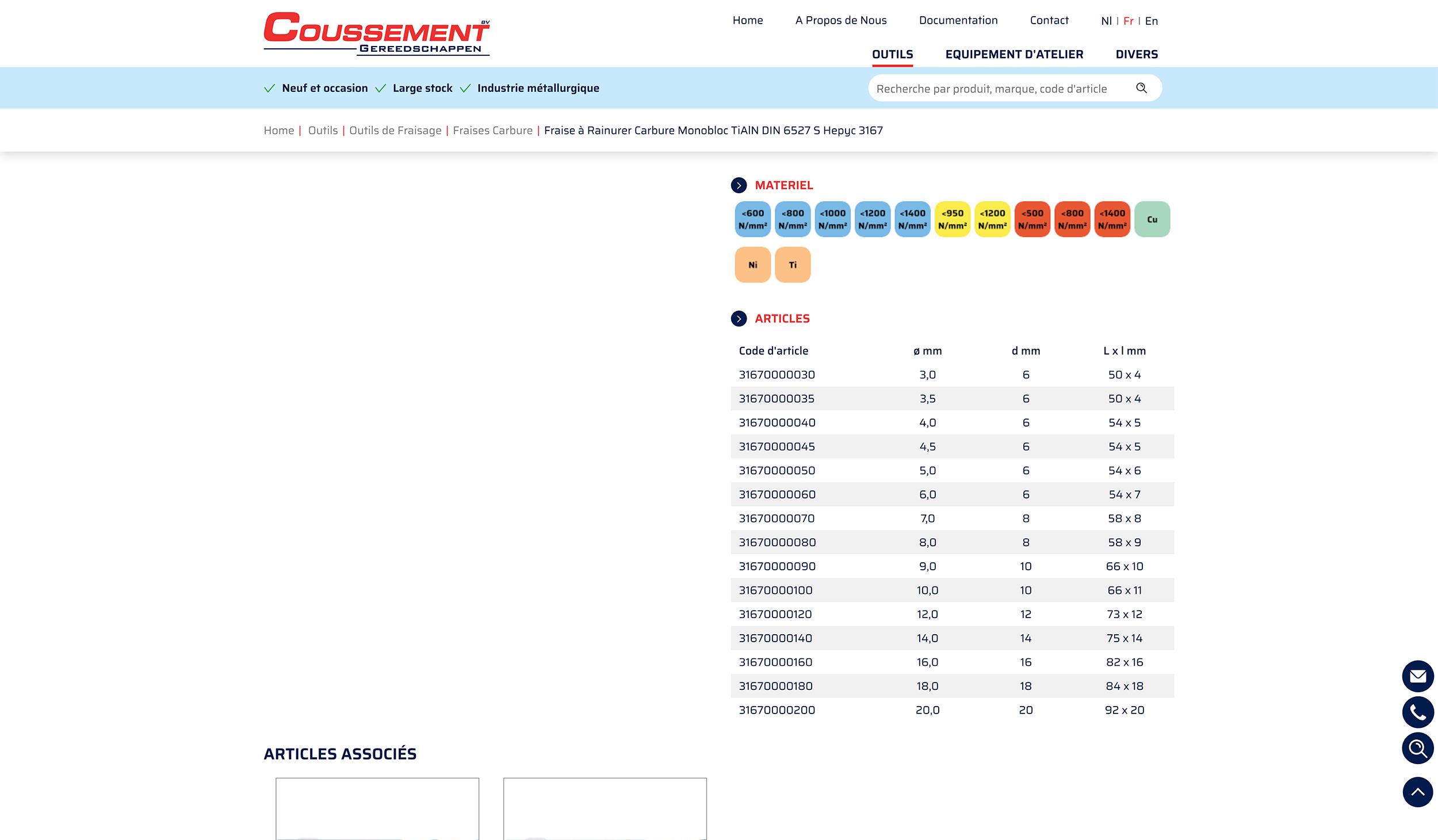Image resolution: width=1438 pixels, height=840 pixels.
Task: Collapse the MATERIEL section chevron
Action: click(x=739, y=185)
